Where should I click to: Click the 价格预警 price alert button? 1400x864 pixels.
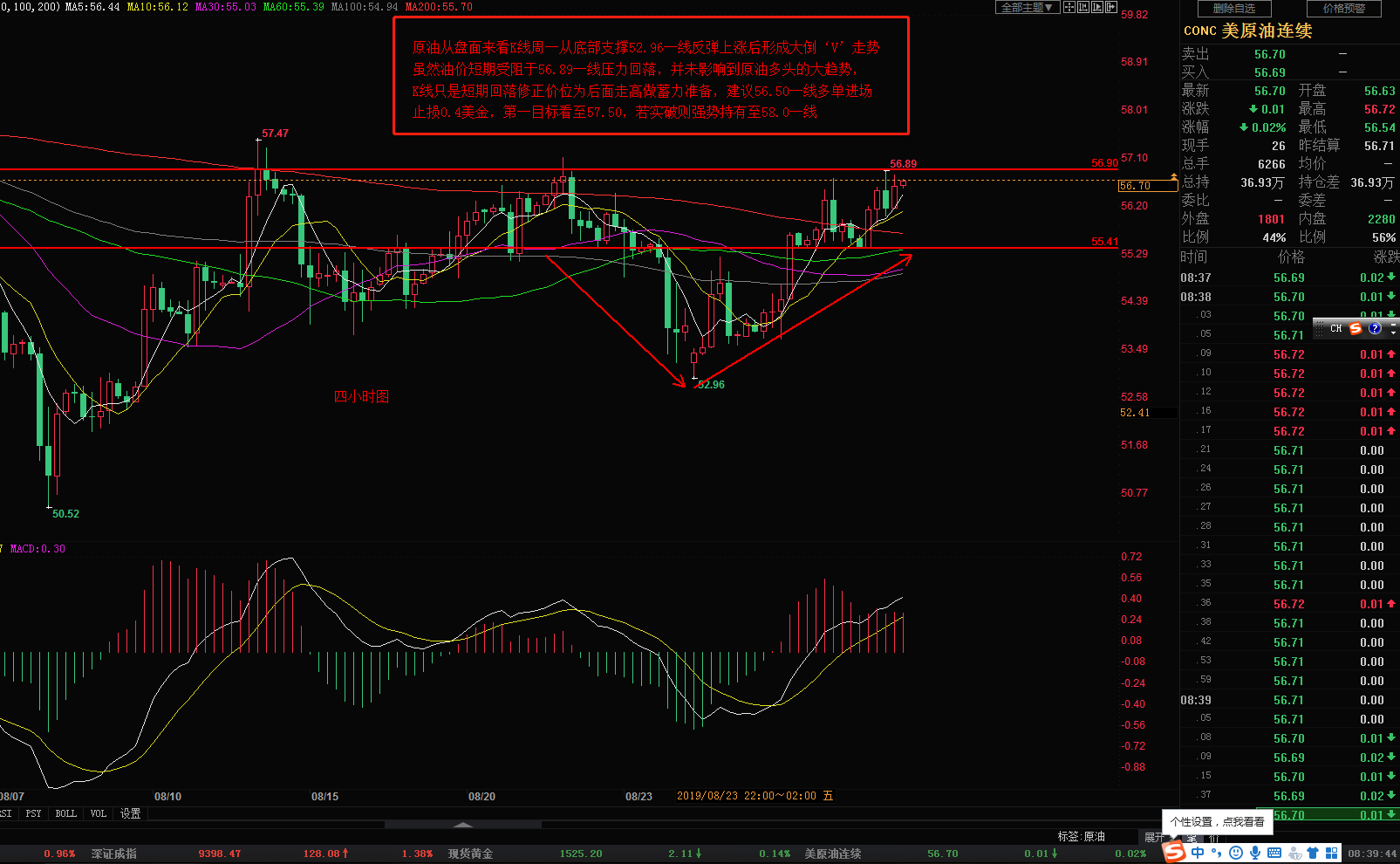1344,9
